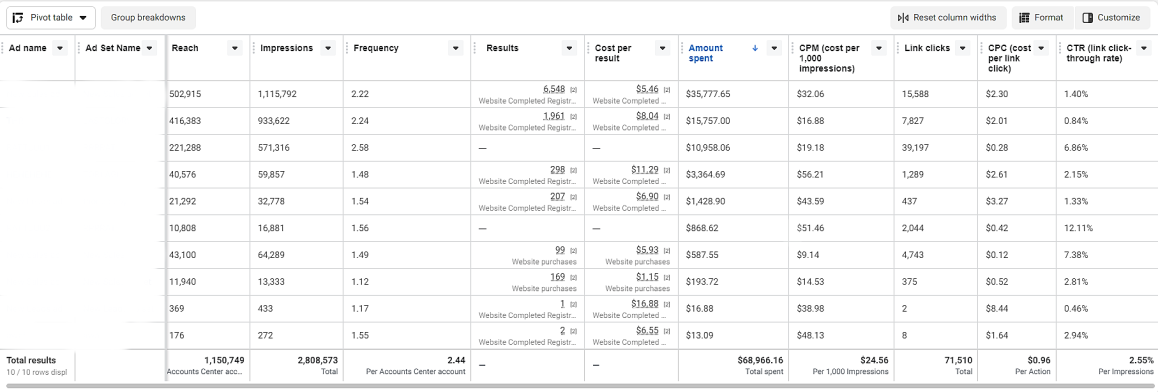Click the underlined 298 results value

pos(558,170)
